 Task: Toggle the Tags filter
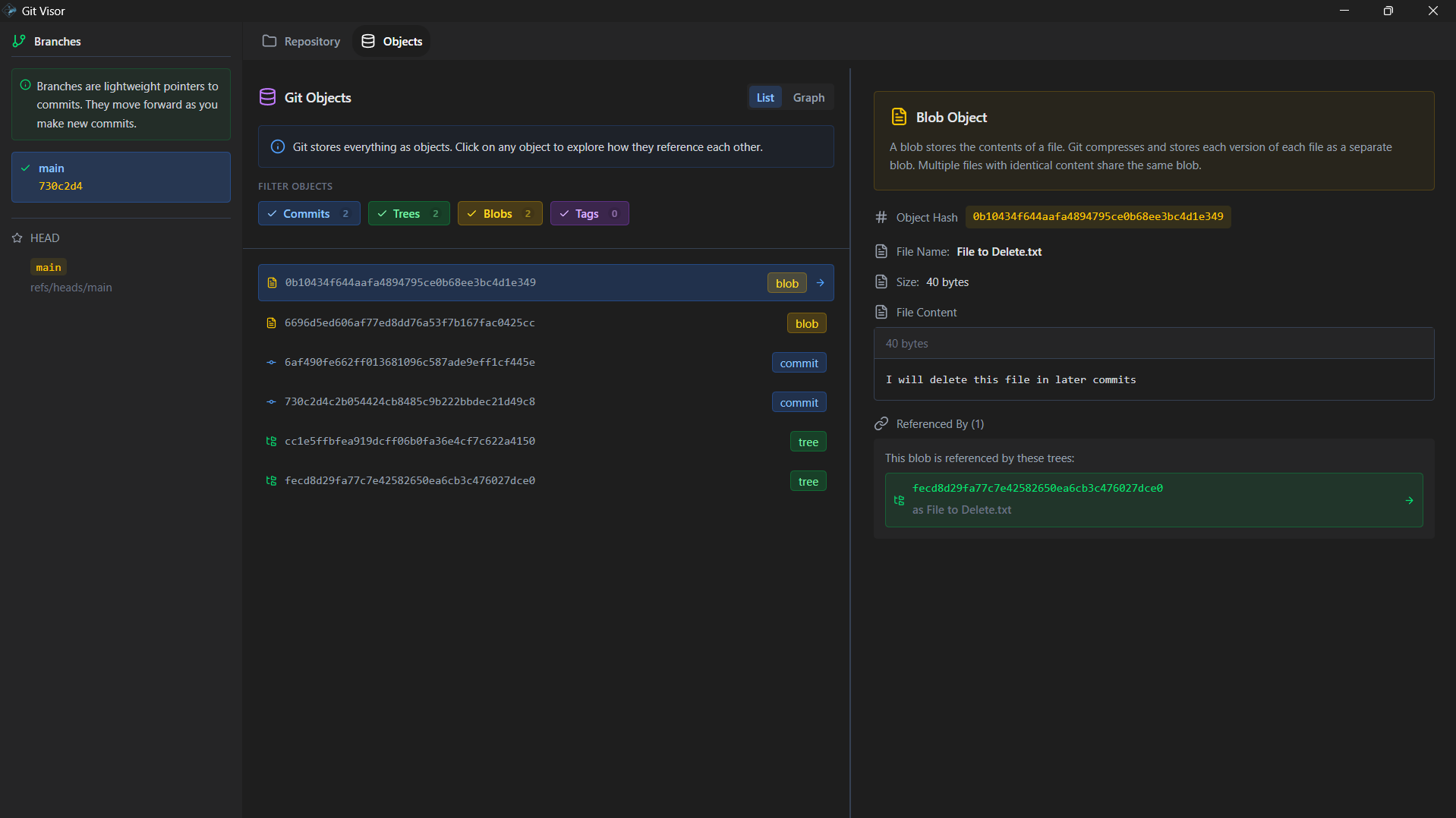(x=590, y=214)
